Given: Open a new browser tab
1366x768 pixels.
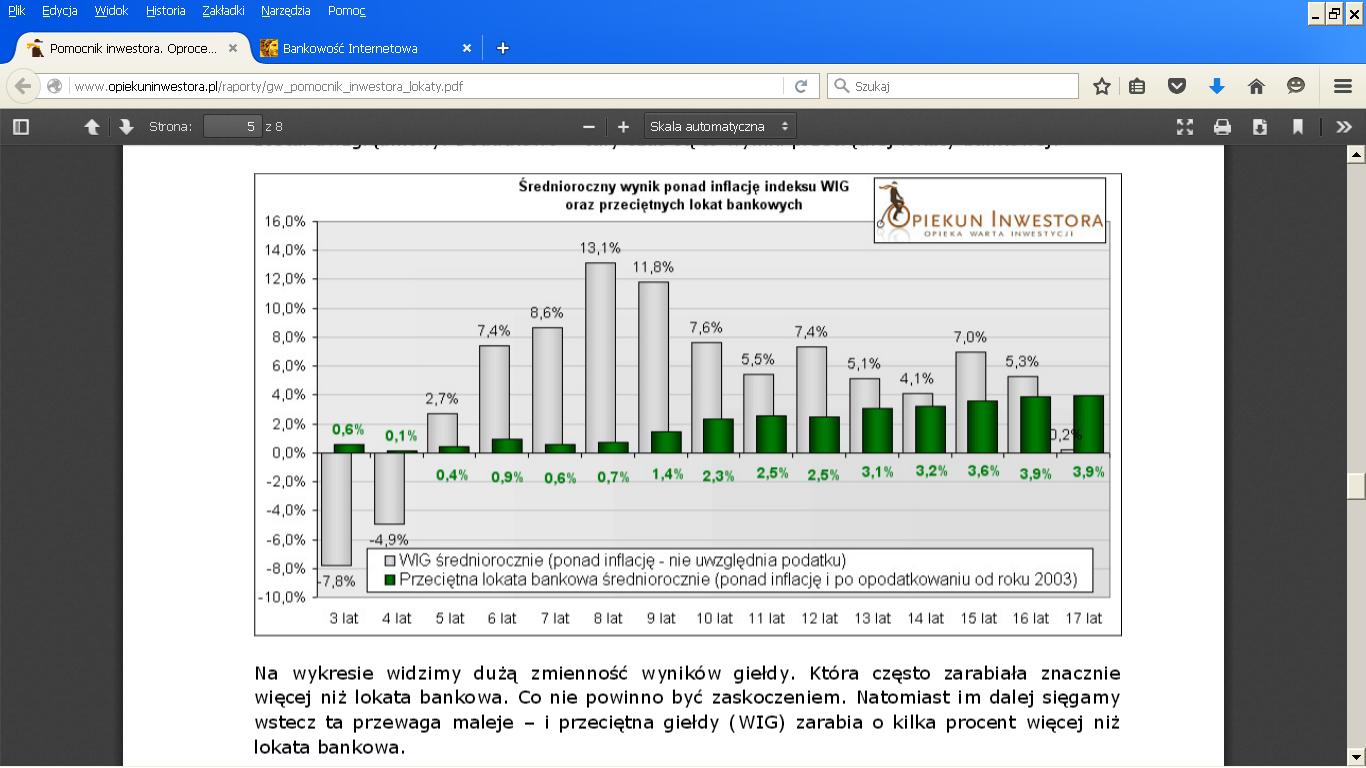Looking at the screenshot, I should pos(503,48).
